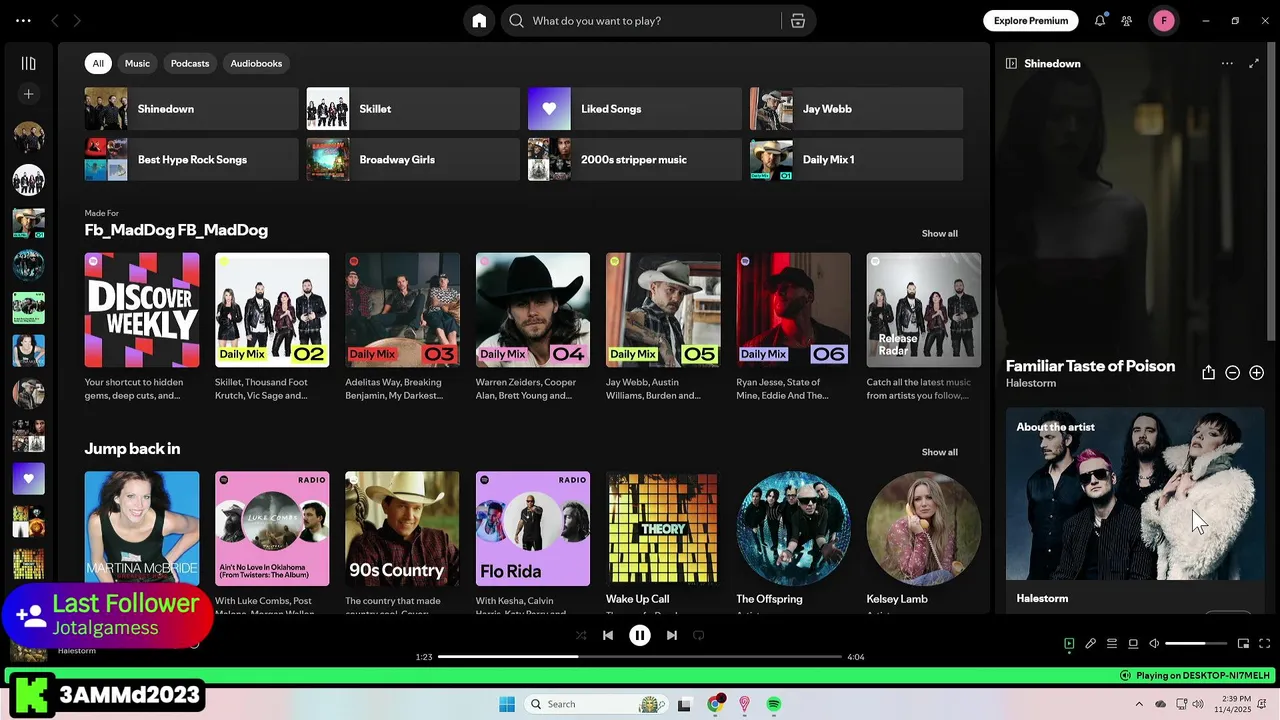Go back with the left arrow
This screenshot has width=1280, height=720.
(x=55, y=20)
